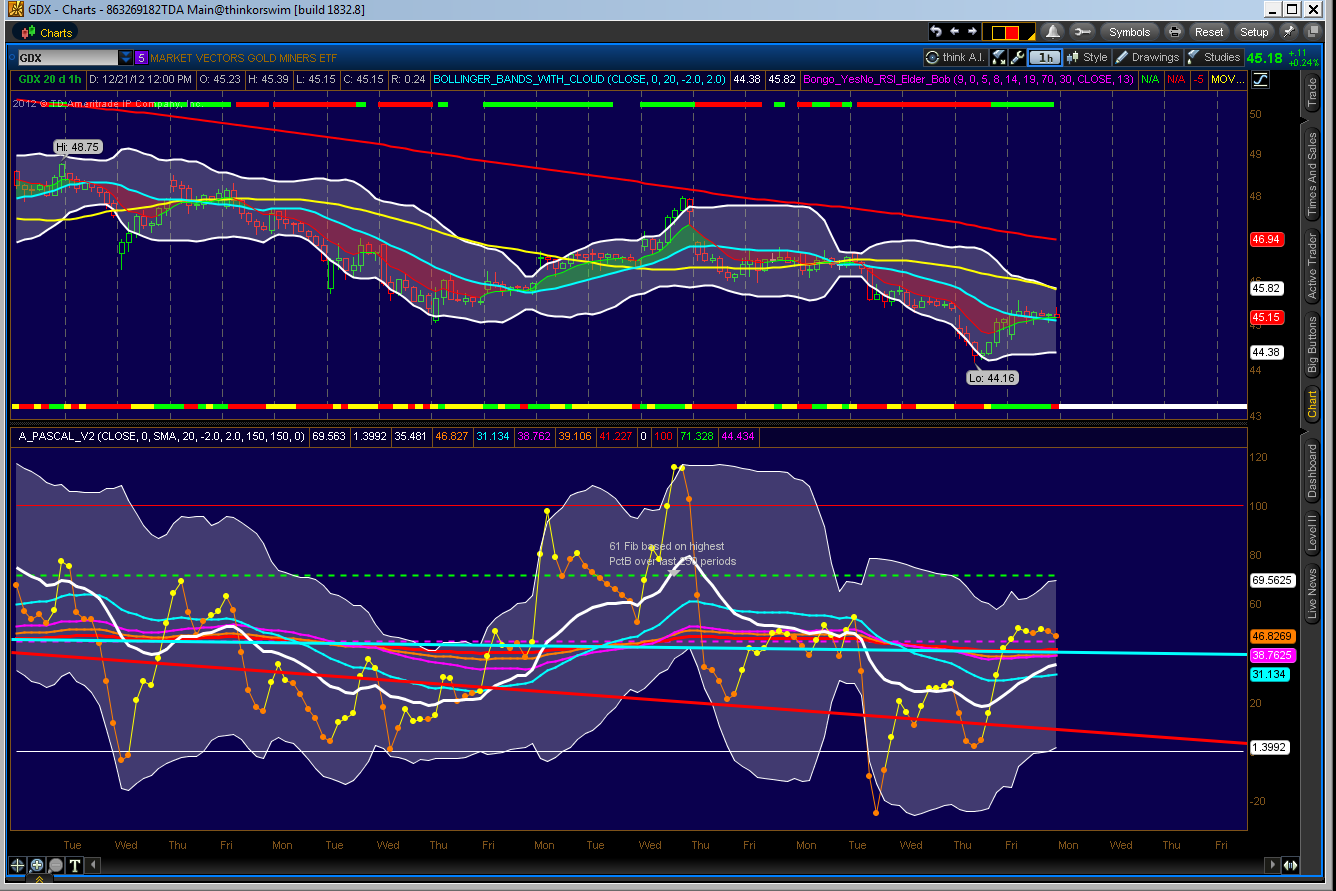This screenshot has height=891, width=1336.
Task: Click the 1.3992 axis value label
Action: (1269, 747)
